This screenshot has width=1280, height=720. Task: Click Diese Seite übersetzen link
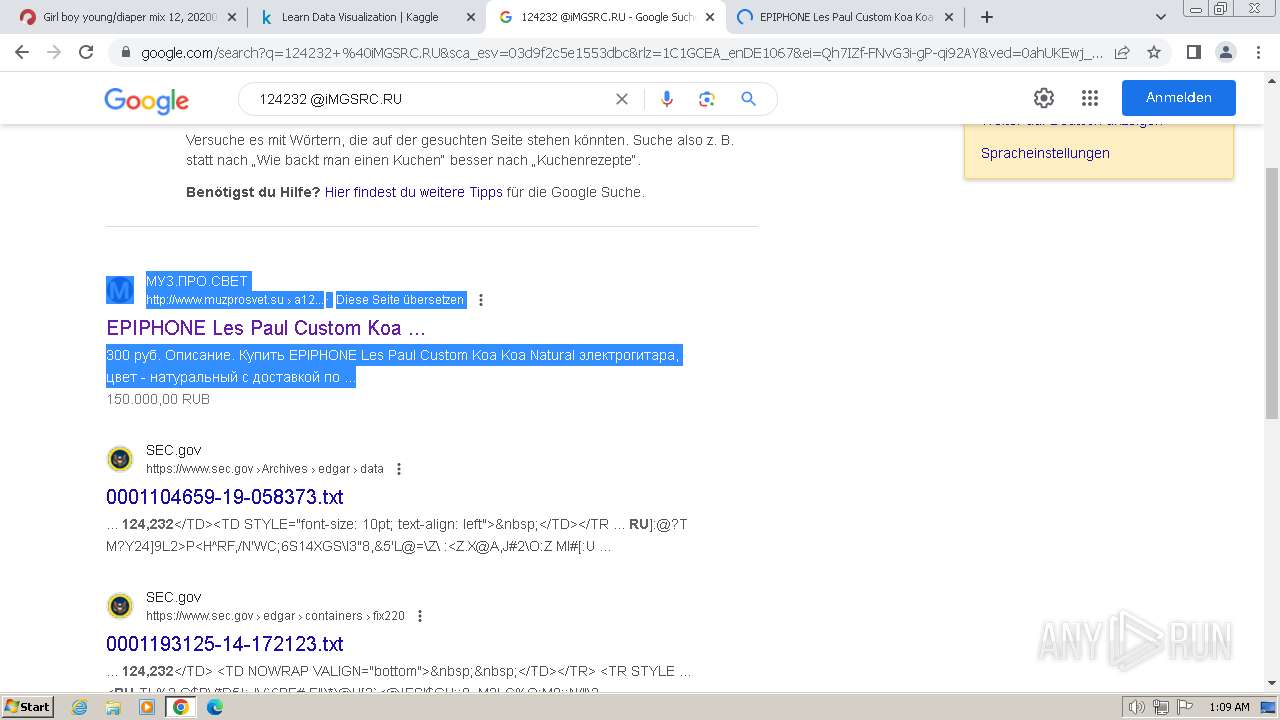click(400, 300)
